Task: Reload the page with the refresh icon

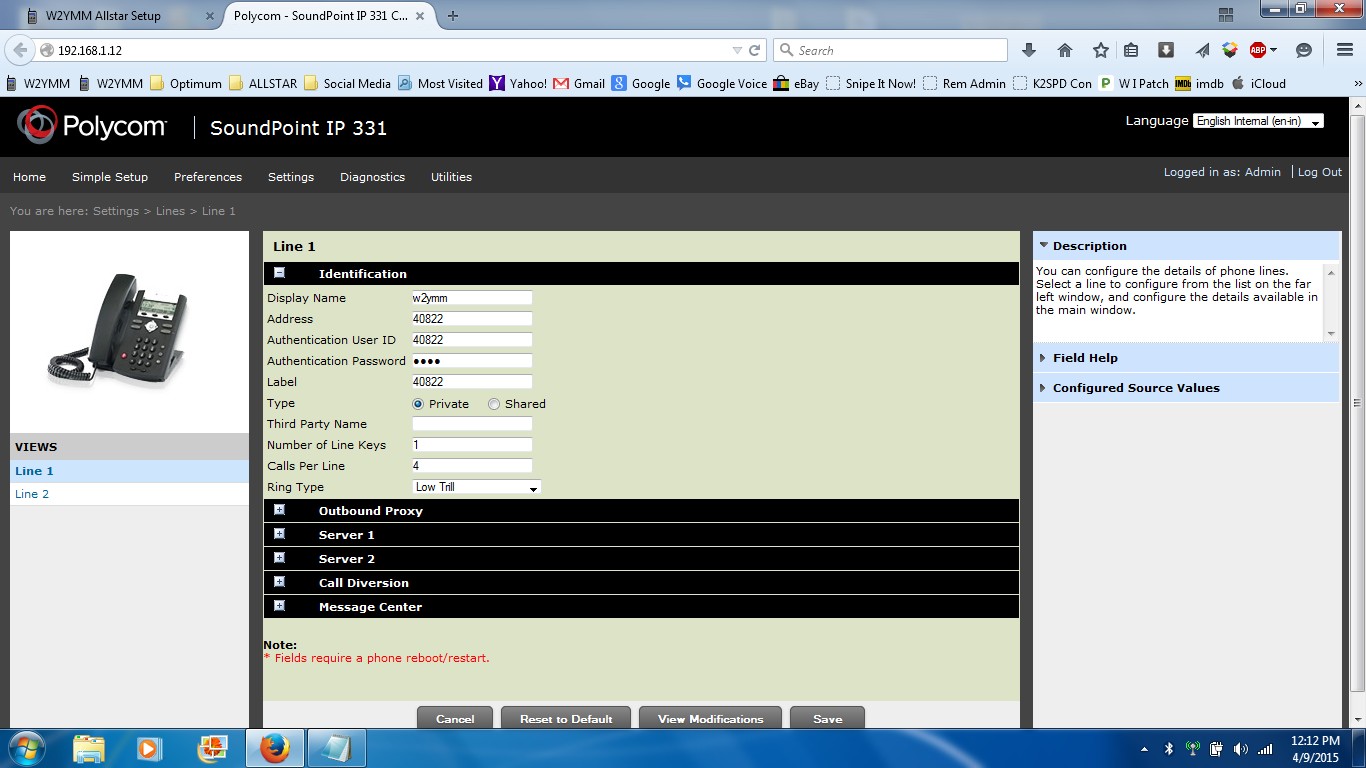Action: pos(755,50)
